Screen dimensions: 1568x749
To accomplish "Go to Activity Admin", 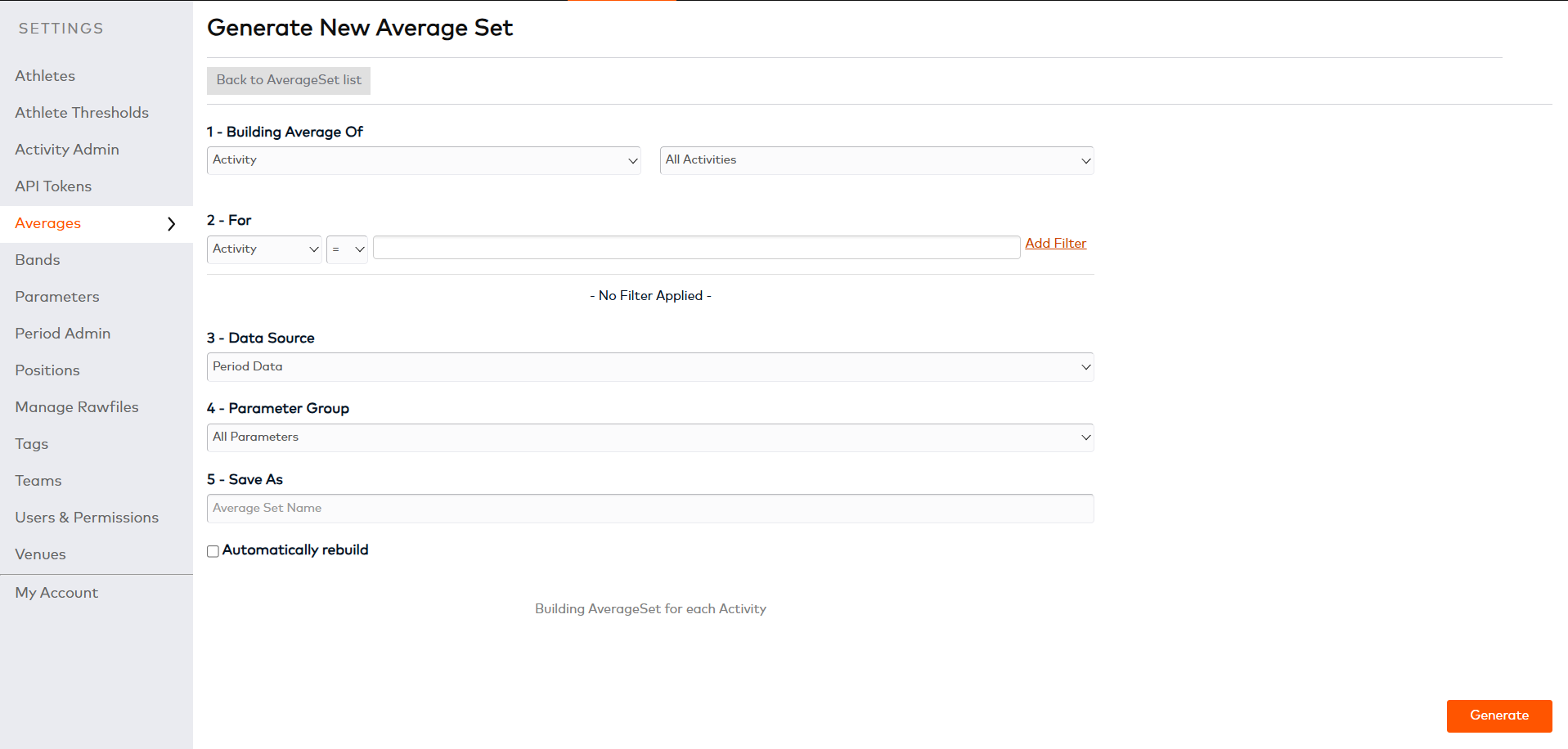I will pyautogui.click(x=67, y=150).
